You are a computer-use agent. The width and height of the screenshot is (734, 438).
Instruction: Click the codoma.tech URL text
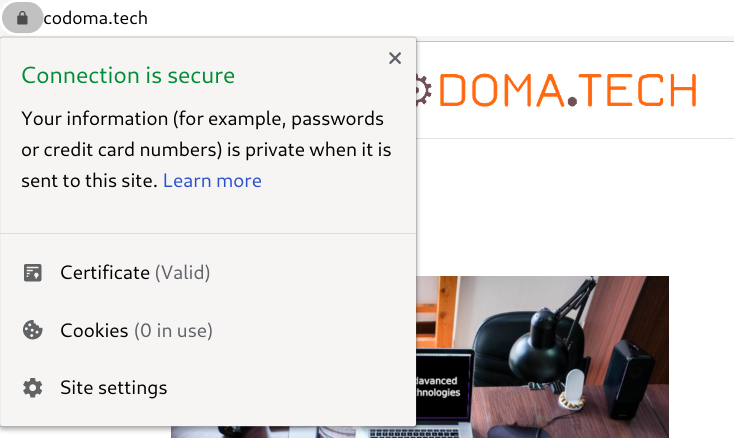coord(95,18)
